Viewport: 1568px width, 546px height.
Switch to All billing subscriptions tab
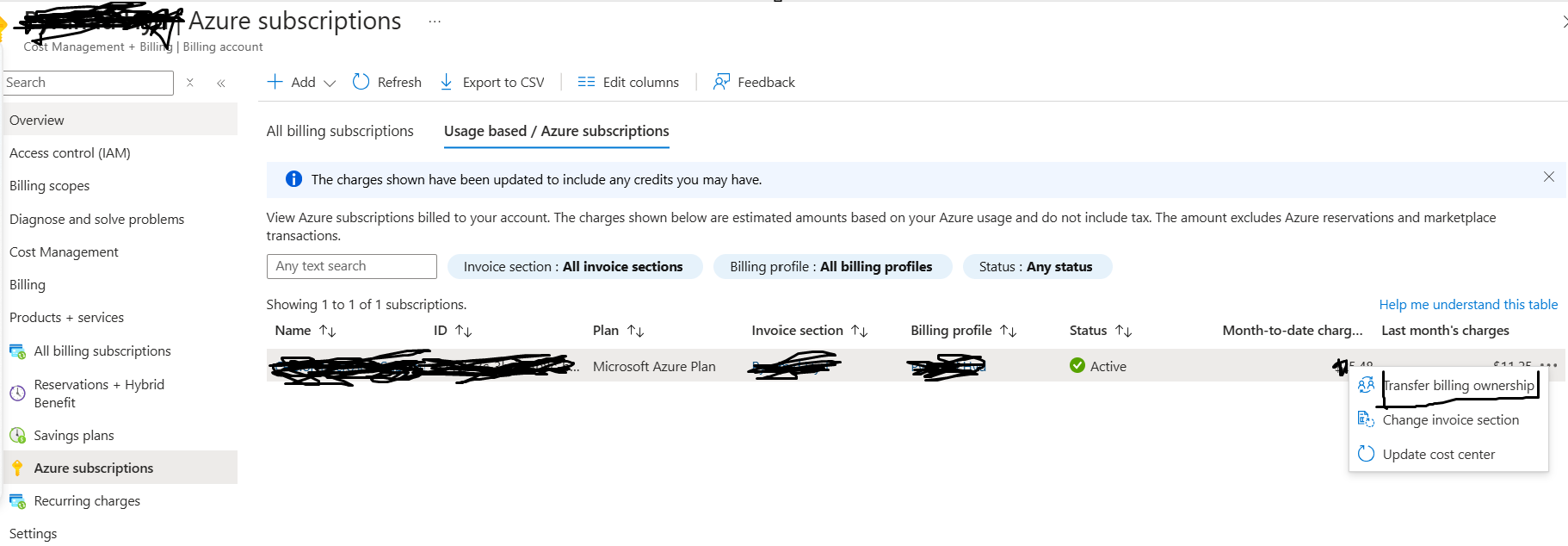(340, 131)
